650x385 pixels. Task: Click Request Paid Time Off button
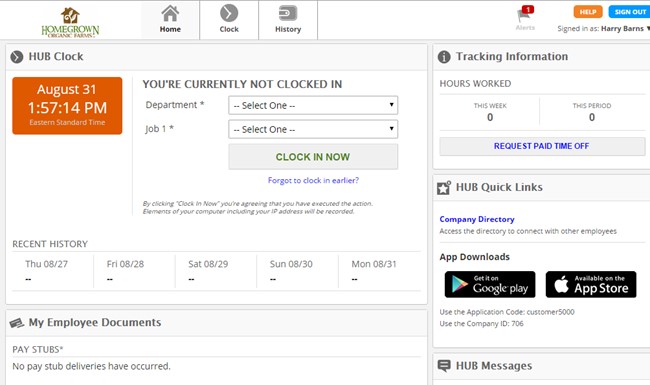542,146
